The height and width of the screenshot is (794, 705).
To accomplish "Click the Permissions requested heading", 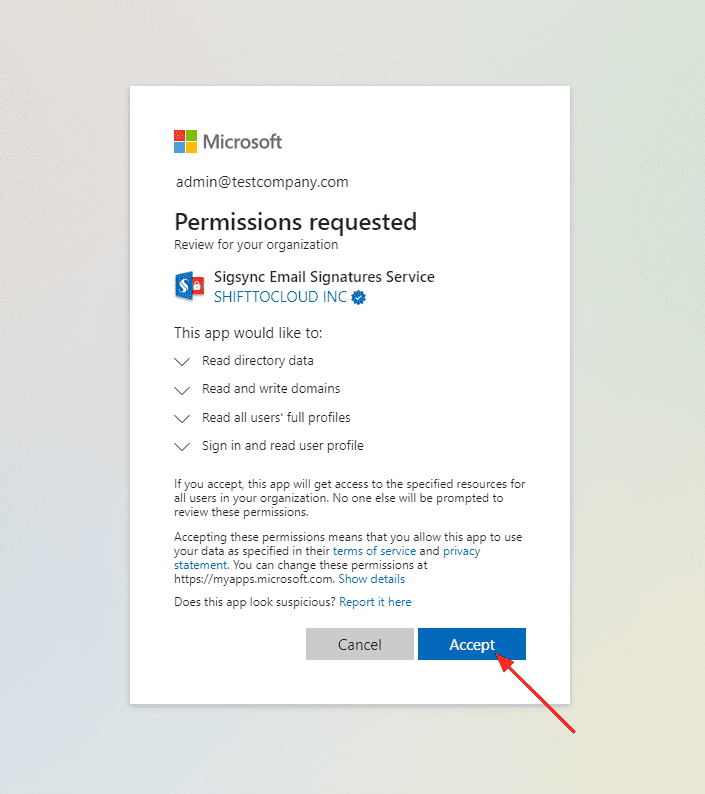I will pos(295,221).
